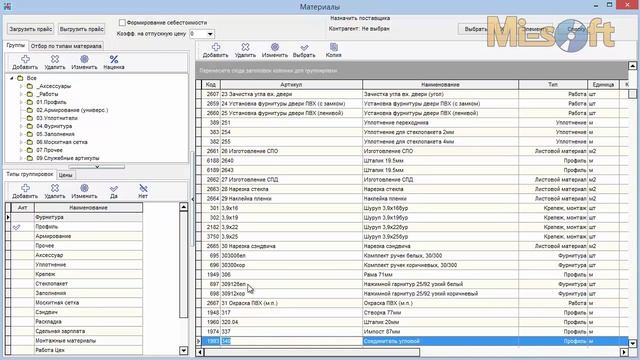This screenshot has height=360, width=640.
Task: Expand the 05.Заполнения tree node
Action: coord(21,134)
